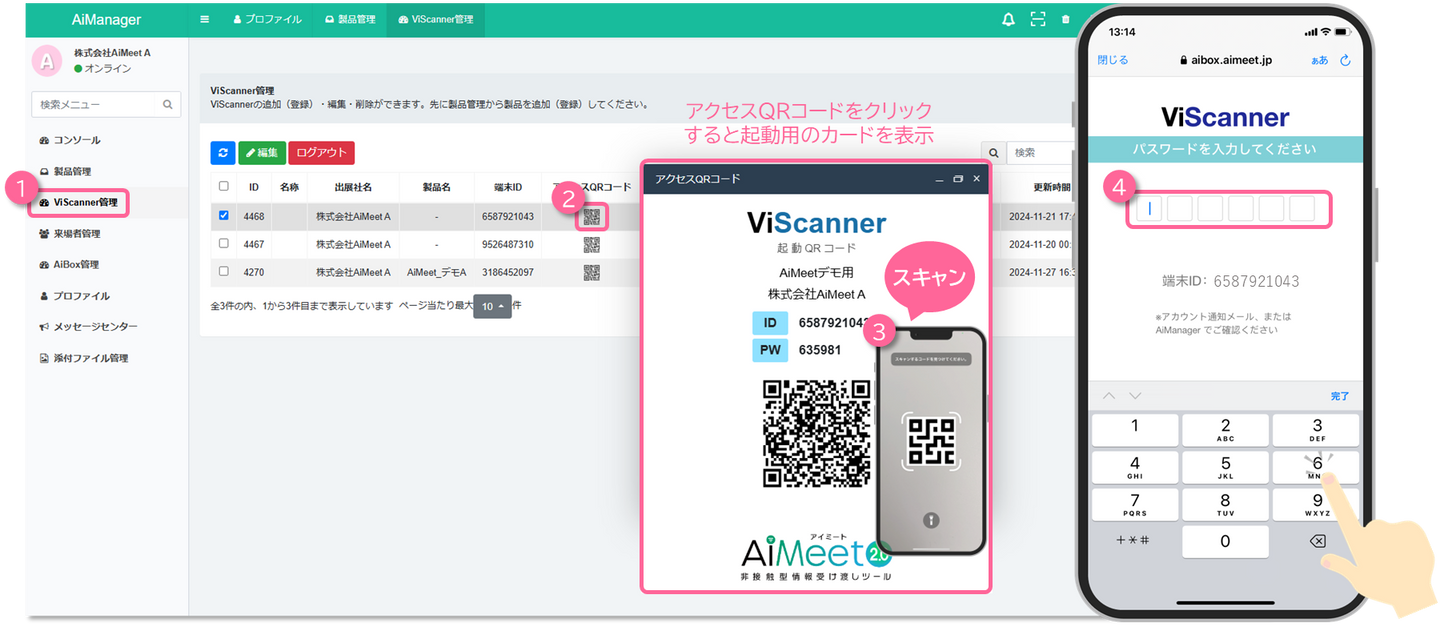
Task: Toggle the hamburger menu in top bar
Action: (205, 19)
